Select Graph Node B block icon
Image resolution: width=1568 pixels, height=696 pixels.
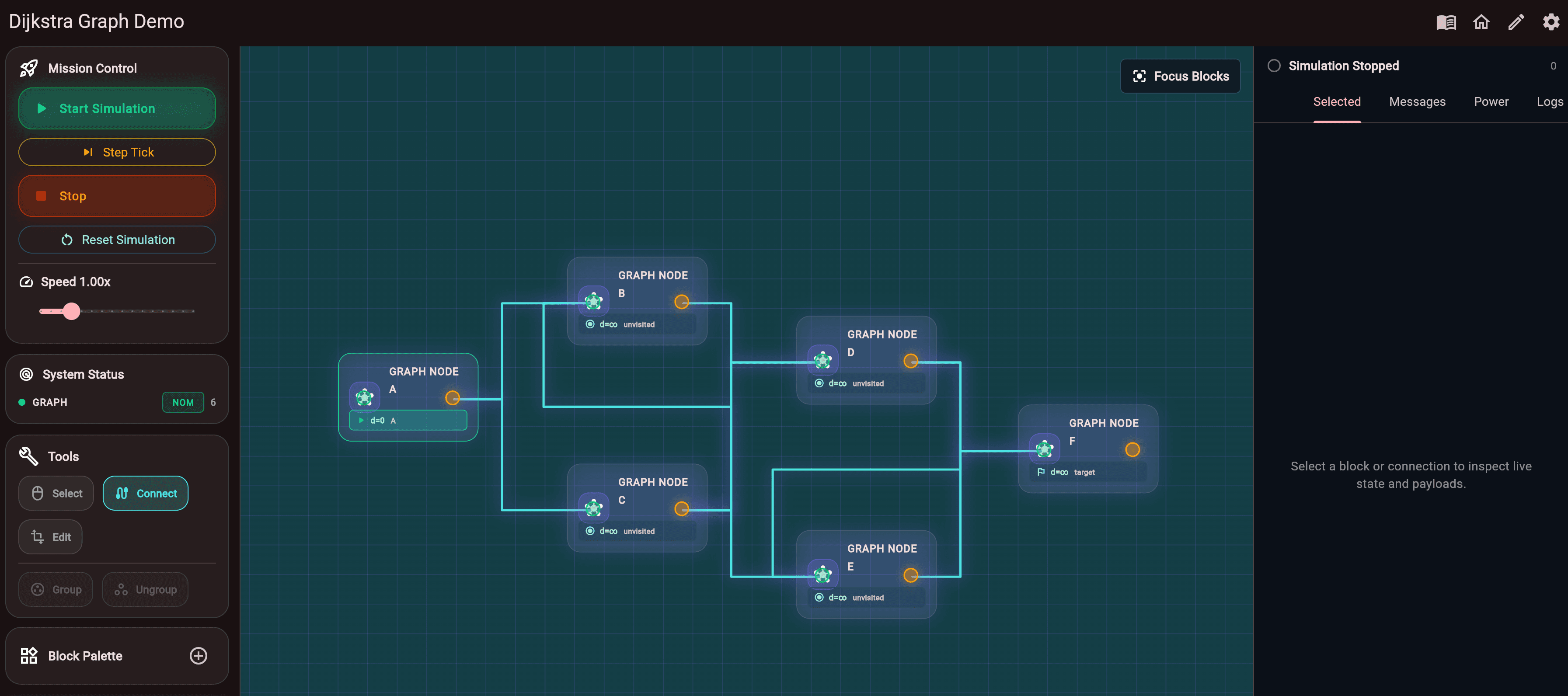click(593, 300)
